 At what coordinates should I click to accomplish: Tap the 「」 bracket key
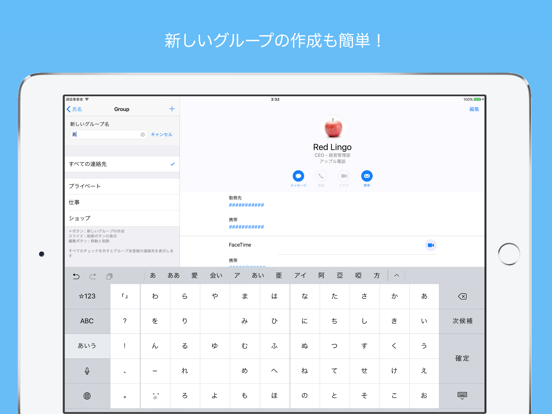tap(125, 296)
